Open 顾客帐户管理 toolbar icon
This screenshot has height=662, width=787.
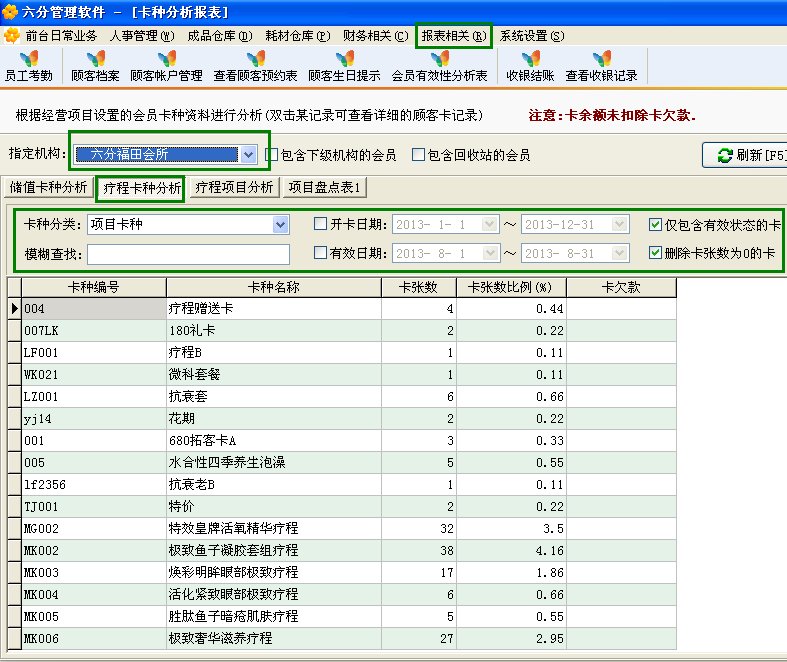pyautogui.click(x=166, y=66)
